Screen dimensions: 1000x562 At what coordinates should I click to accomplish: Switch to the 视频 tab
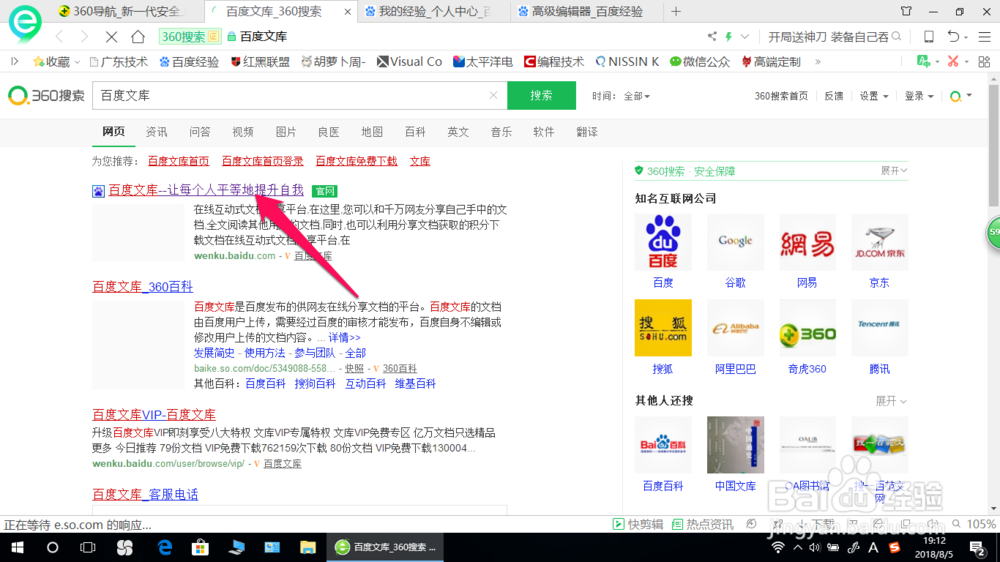[243, 132]
